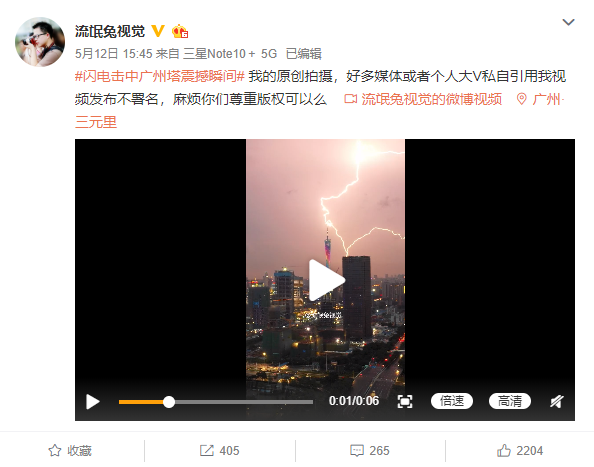Play video using bottom-left play icon

click(93, 401)
